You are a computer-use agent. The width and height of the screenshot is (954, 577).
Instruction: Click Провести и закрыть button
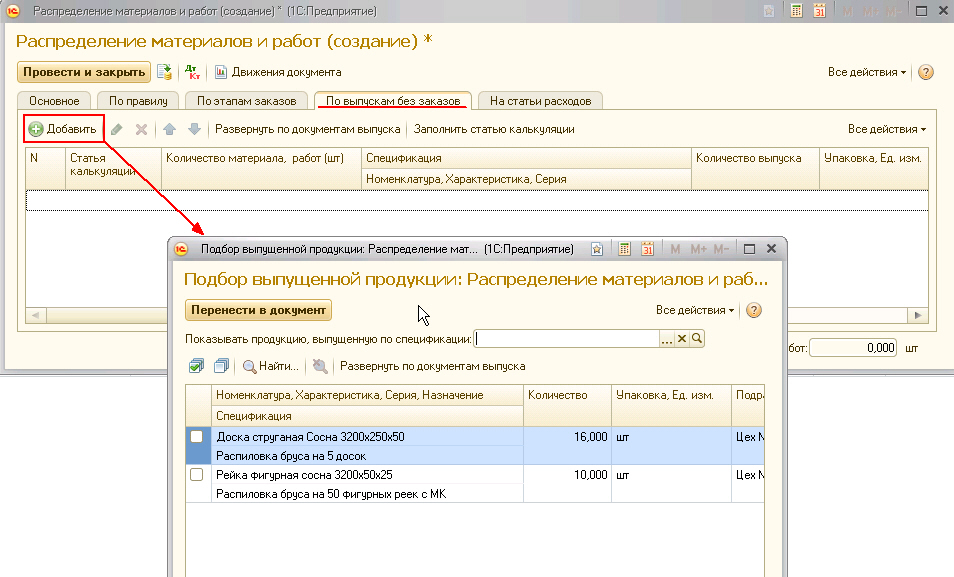coord(84,72)
